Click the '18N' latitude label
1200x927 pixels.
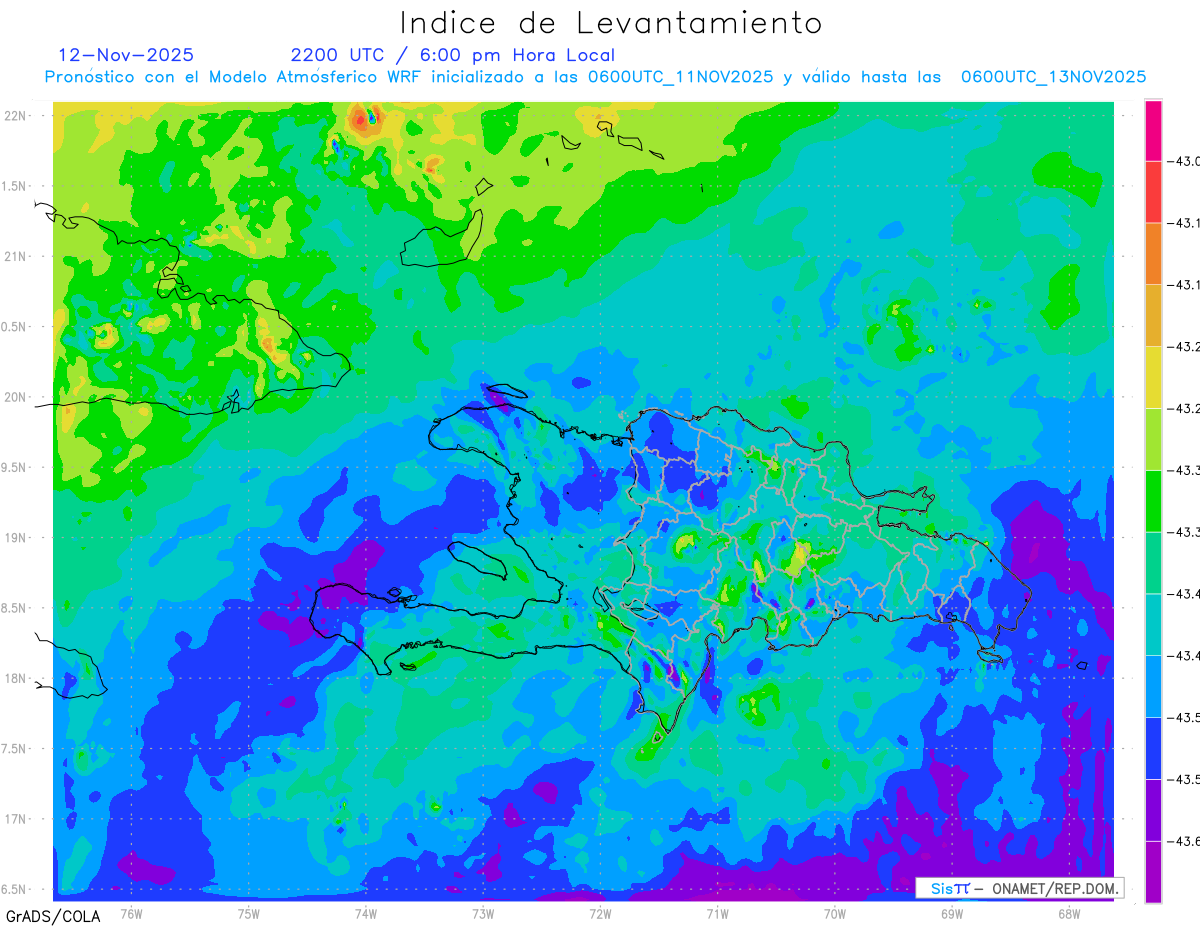[16, 678]
